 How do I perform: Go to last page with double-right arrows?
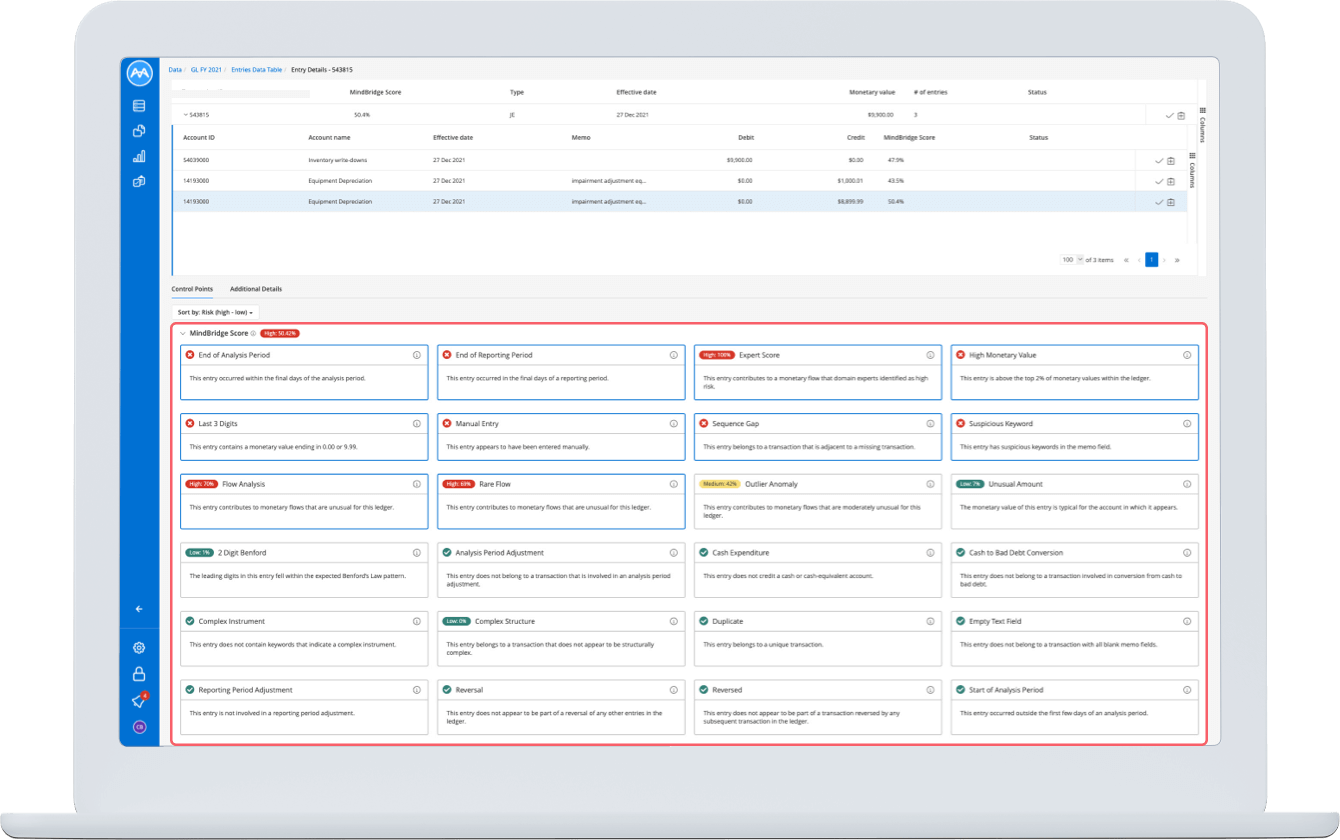coord(1177,260)
